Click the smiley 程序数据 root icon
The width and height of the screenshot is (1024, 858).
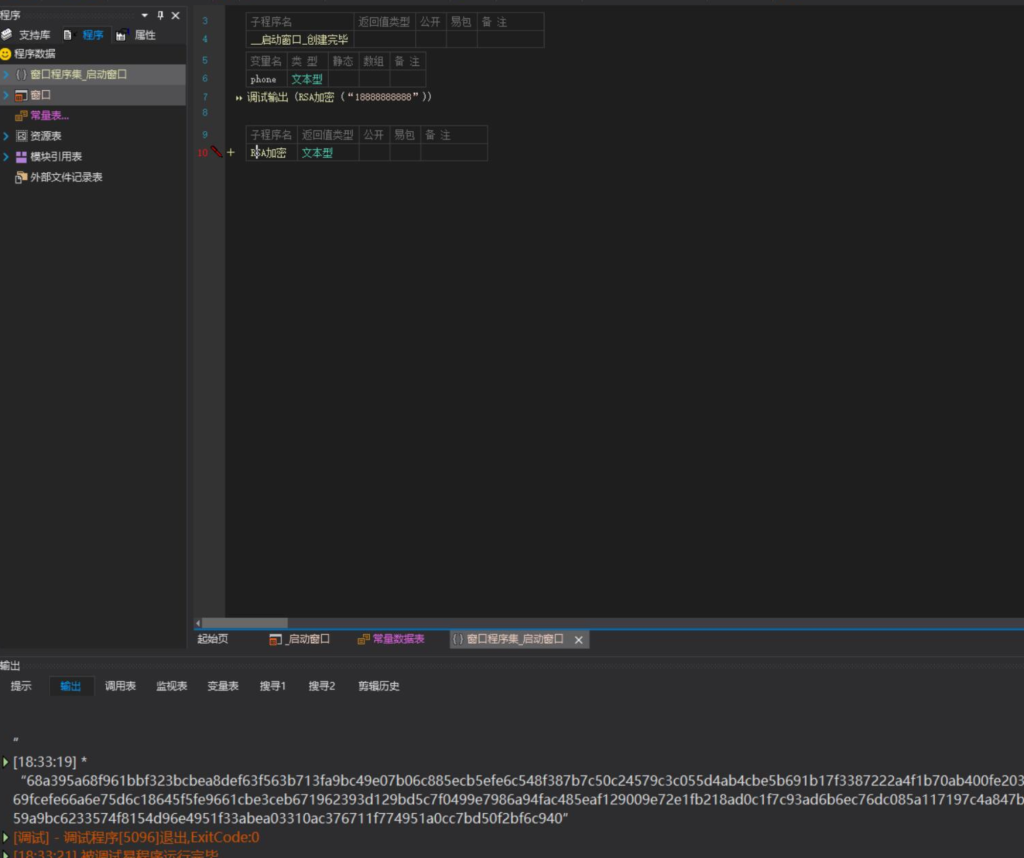coord(6,54)
